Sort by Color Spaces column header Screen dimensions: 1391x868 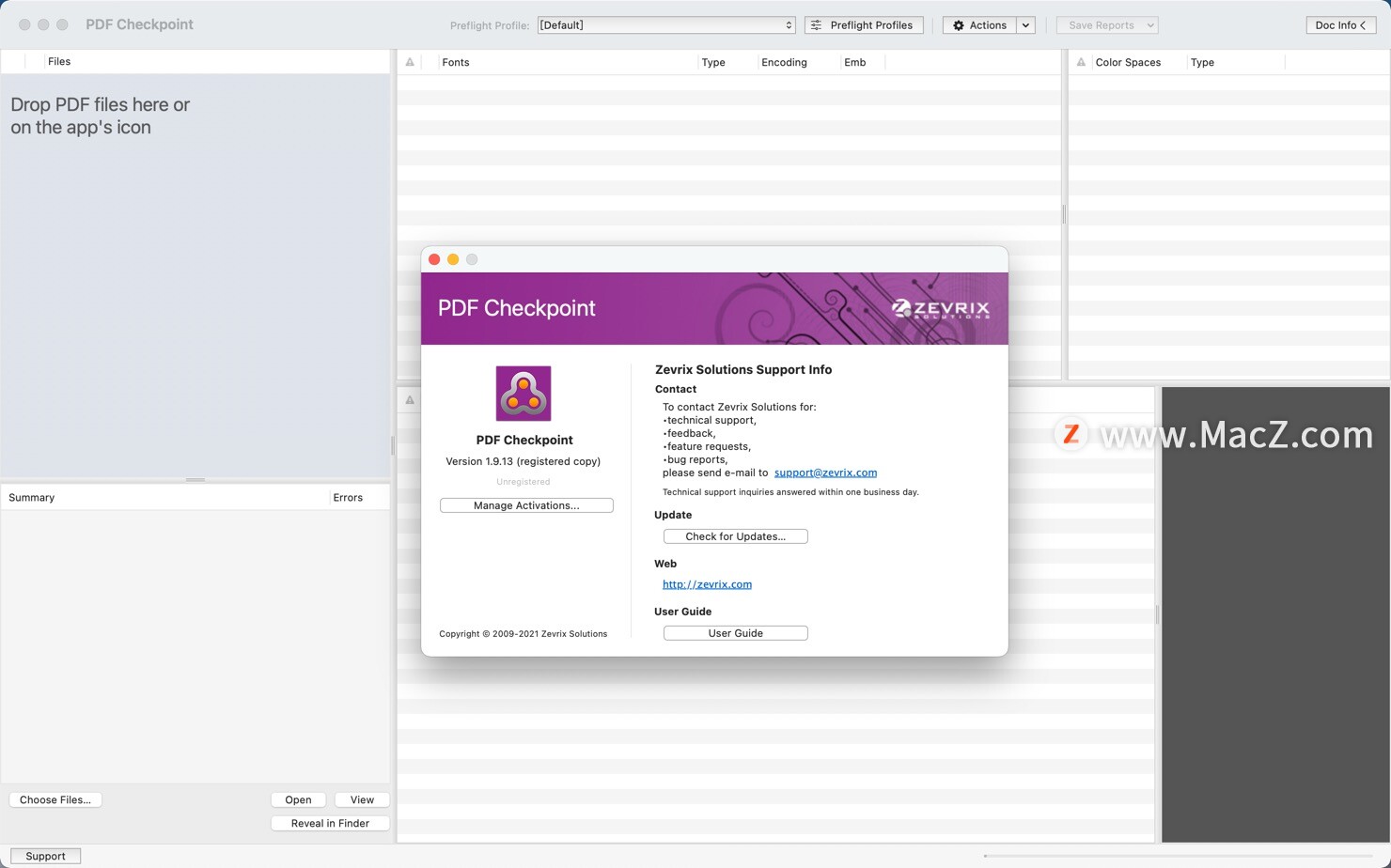tap(1138, 62)
